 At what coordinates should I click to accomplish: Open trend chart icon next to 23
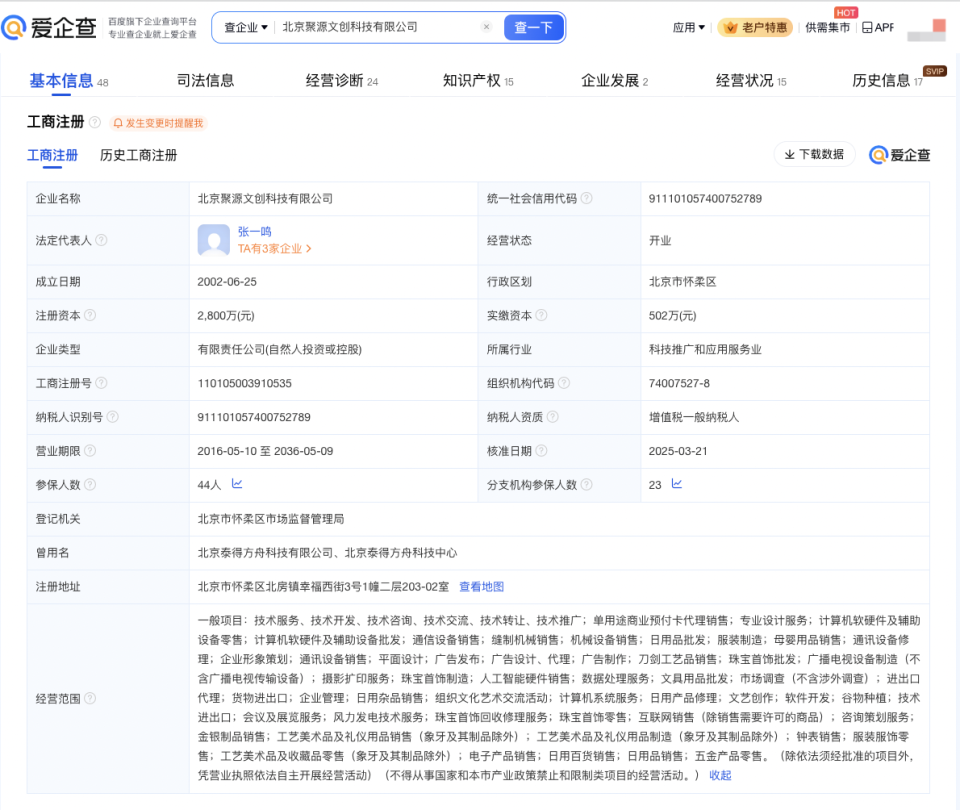click(x=677, y=484)
